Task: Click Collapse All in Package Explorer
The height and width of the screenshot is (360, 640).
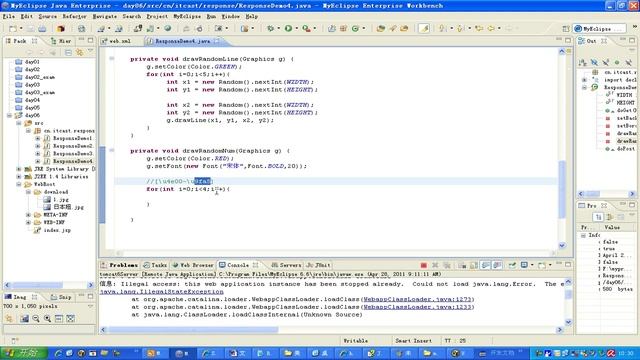Action: (x=68, y=53)
